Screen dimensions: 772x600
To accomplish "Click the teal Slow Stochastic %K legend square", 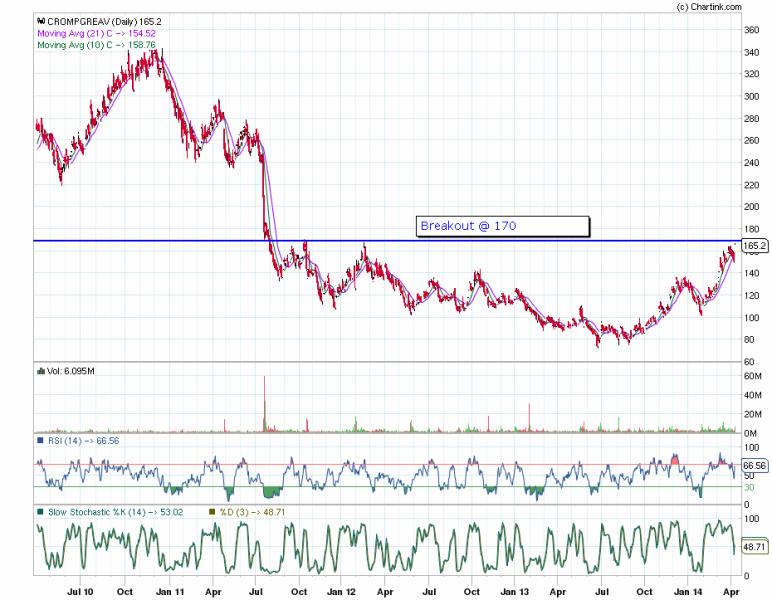I will [40, 512].
